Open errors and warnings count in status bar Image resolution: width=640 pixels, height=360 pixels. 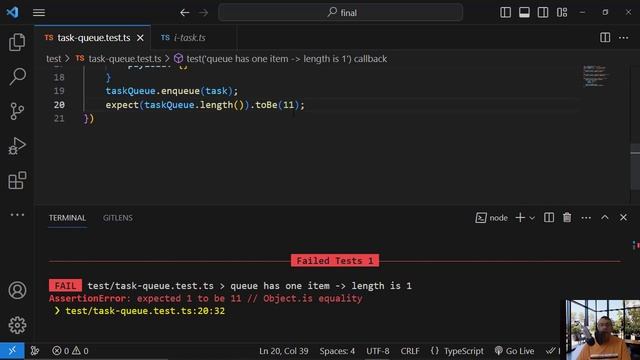point(70,351)
